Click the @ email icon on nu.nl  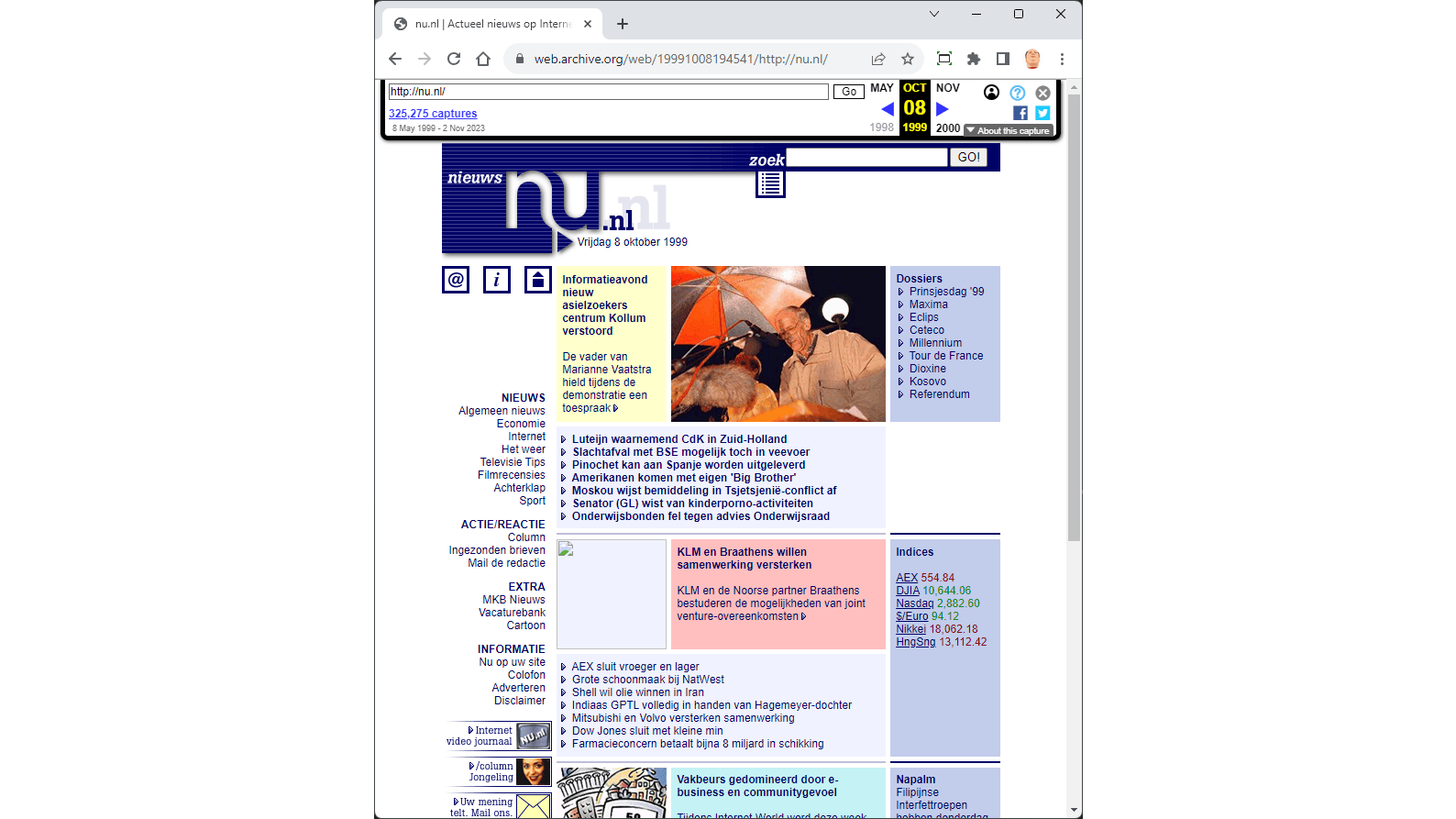(x=456, y=280)
